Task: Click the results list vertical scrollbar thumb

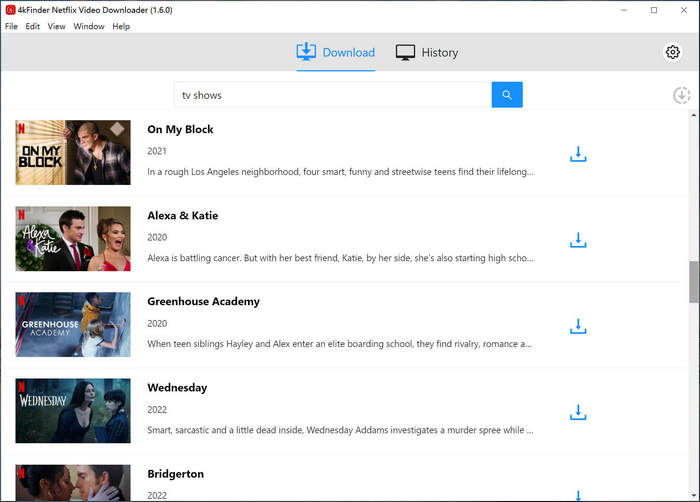Action: pyautogui.click(x=693, y=282)
